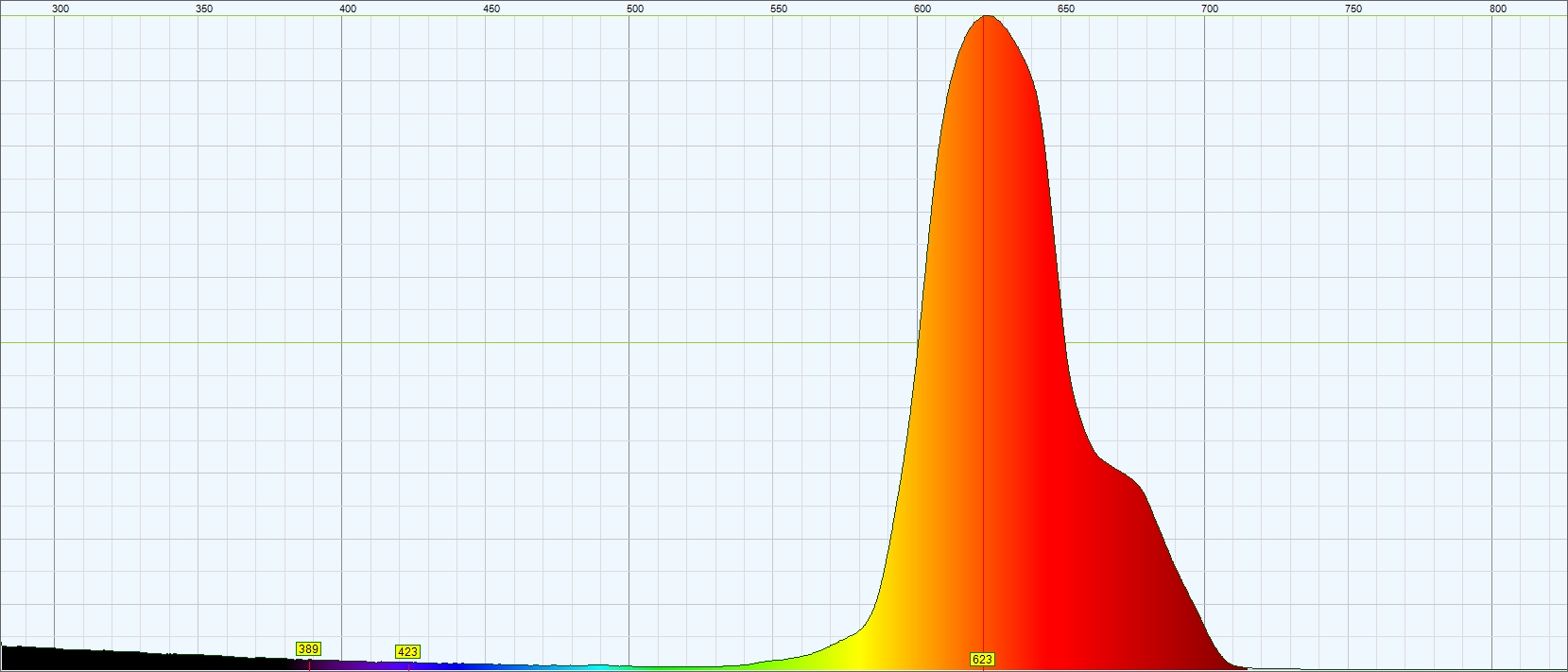Click the apex of the red spectrum peak
Viewport: 1568px width, 672px height.
986,18
